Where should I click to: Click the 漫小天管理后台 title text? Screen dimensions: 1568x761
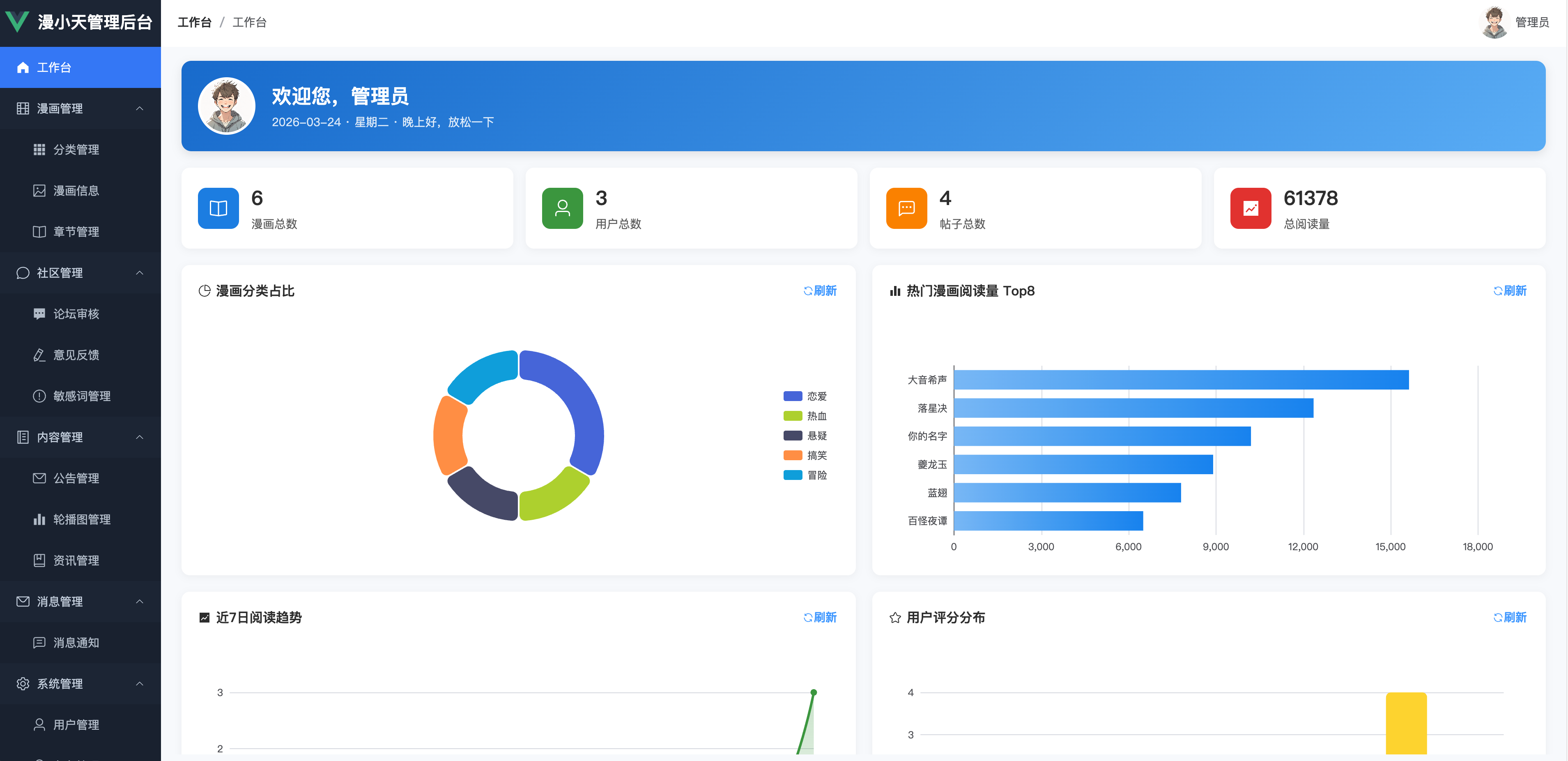coord(95,23)
